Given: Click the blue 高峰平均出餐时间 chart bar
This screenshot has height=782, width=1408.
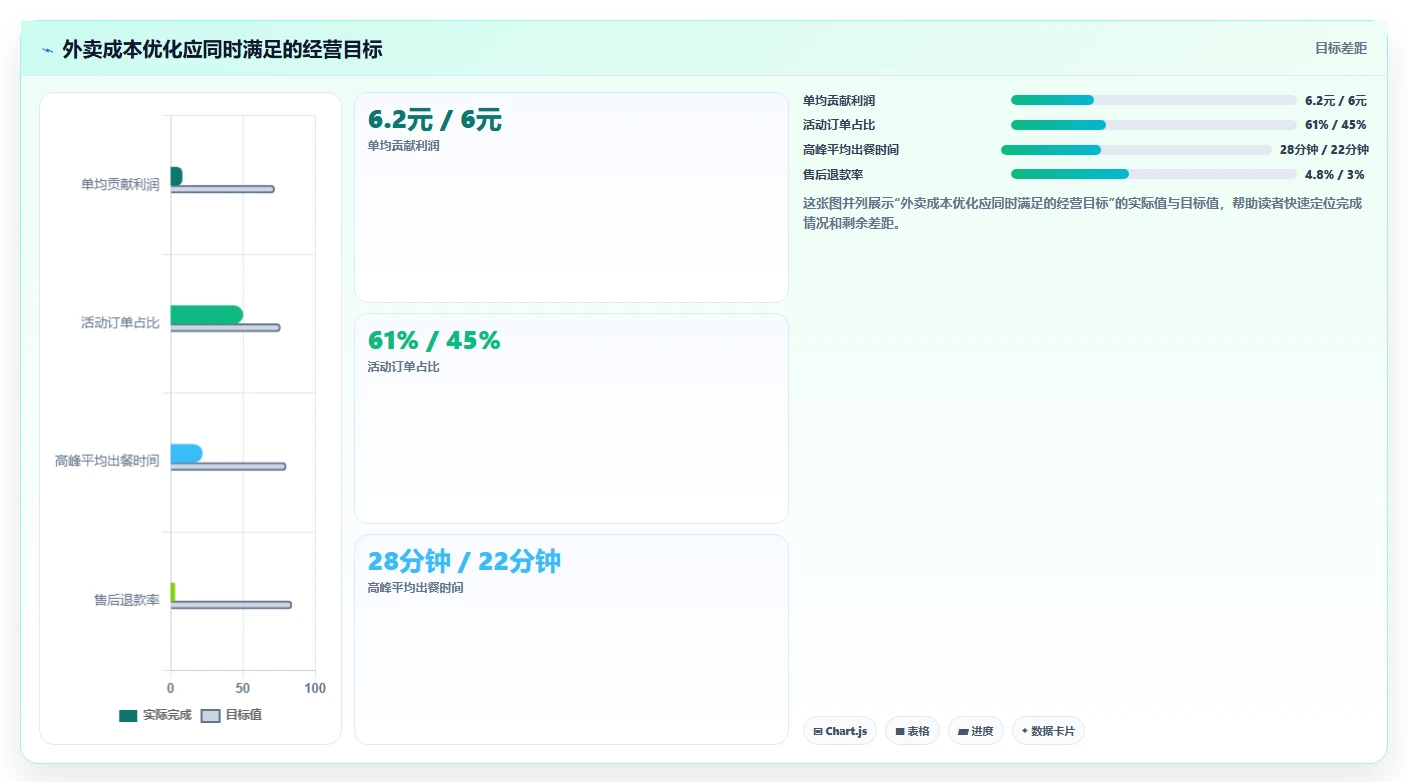Looking at the screenshot, I should pos(186,454).
